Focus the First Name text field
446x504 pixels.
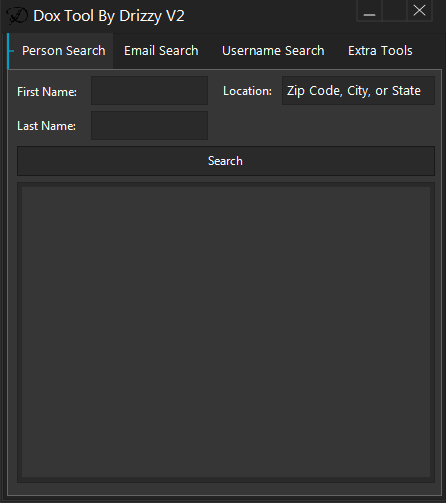click(149, 90)
